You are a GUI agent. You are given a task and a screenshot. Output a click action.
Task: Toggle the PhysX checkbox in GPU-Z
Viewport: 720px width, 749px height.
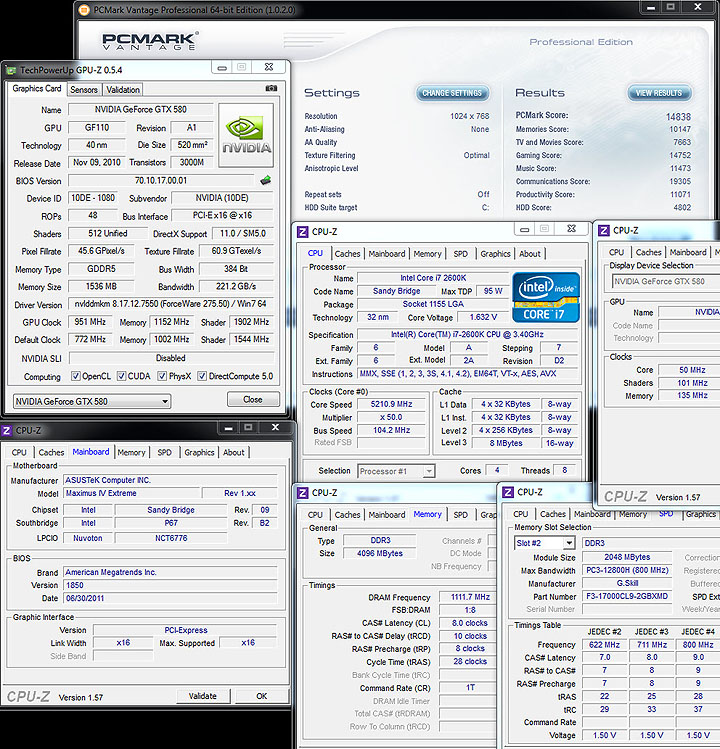pyautogui.click(x=162, y=376)
